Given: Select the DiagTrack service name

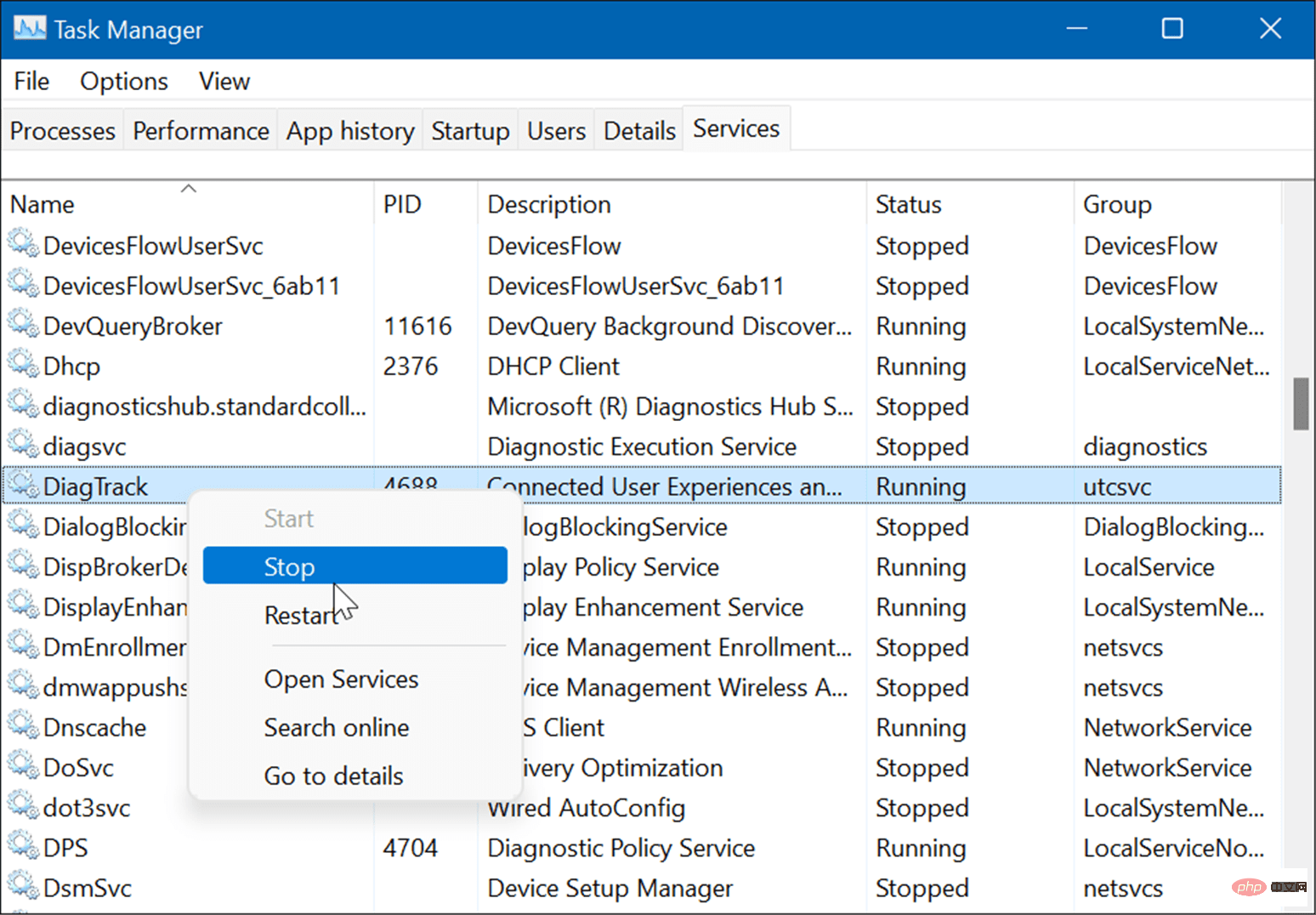Looking at the screenshot, I should 95,486.
